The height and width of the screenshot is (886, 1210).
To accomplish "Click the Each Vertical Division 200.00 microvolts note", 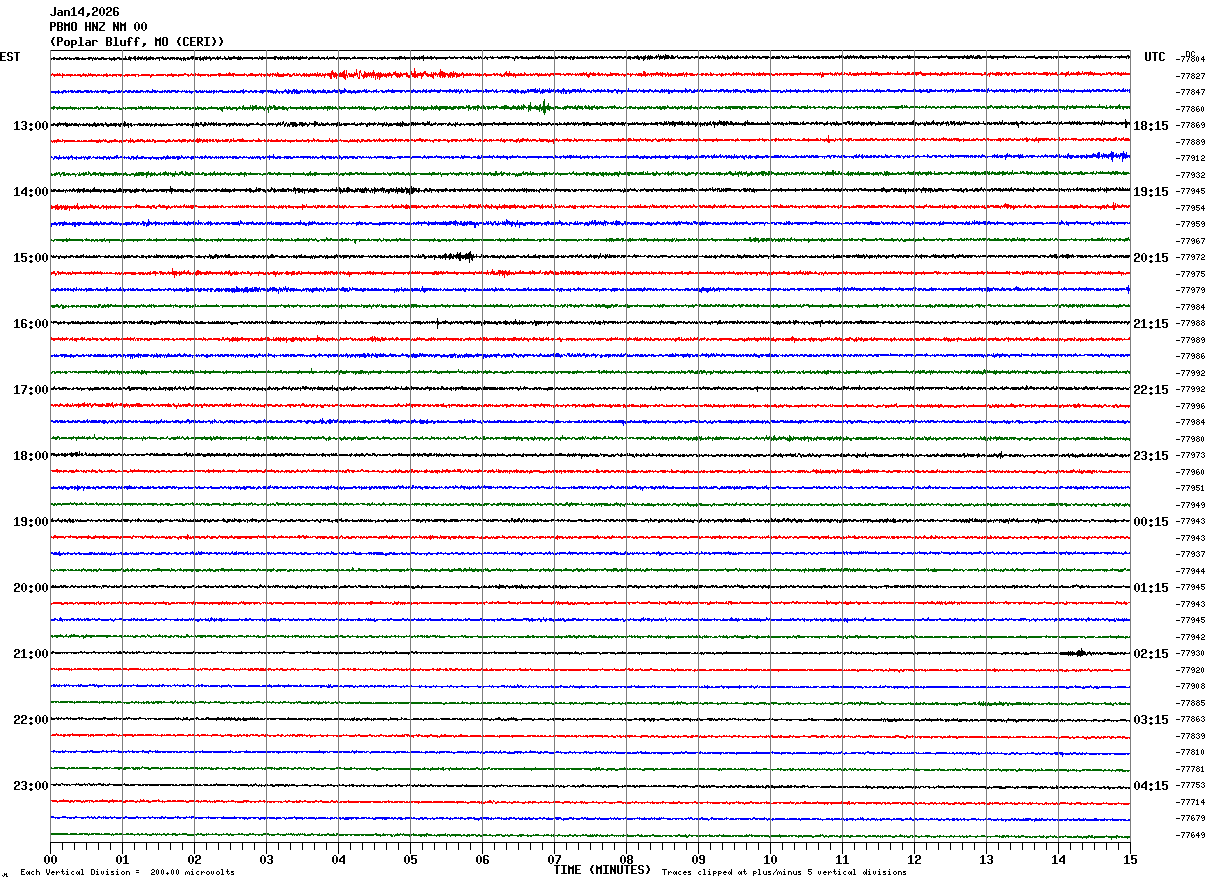I will pos(127,873).
